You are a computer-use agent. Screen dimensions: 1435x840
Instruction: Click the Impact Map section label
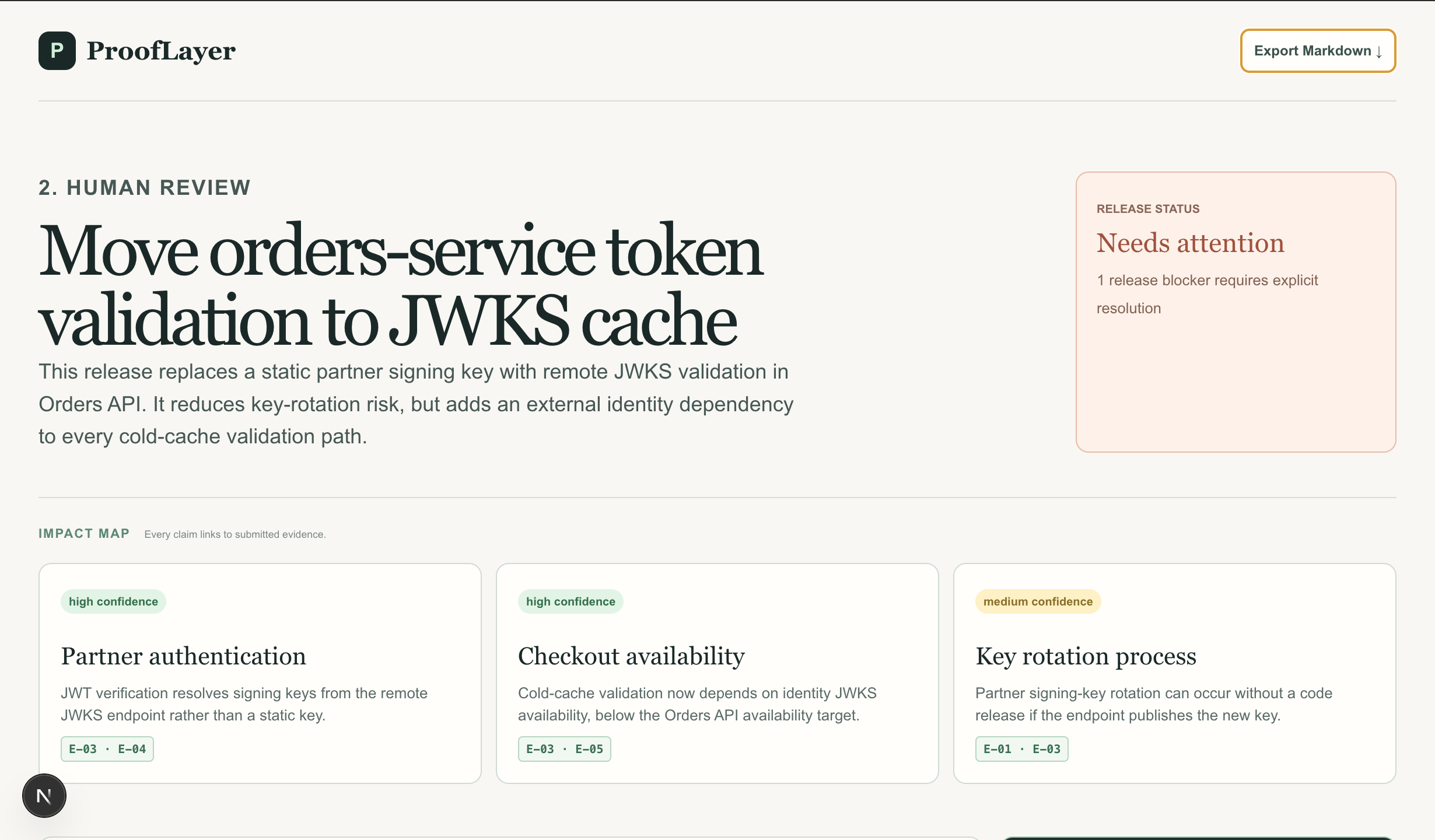point(84,533)
